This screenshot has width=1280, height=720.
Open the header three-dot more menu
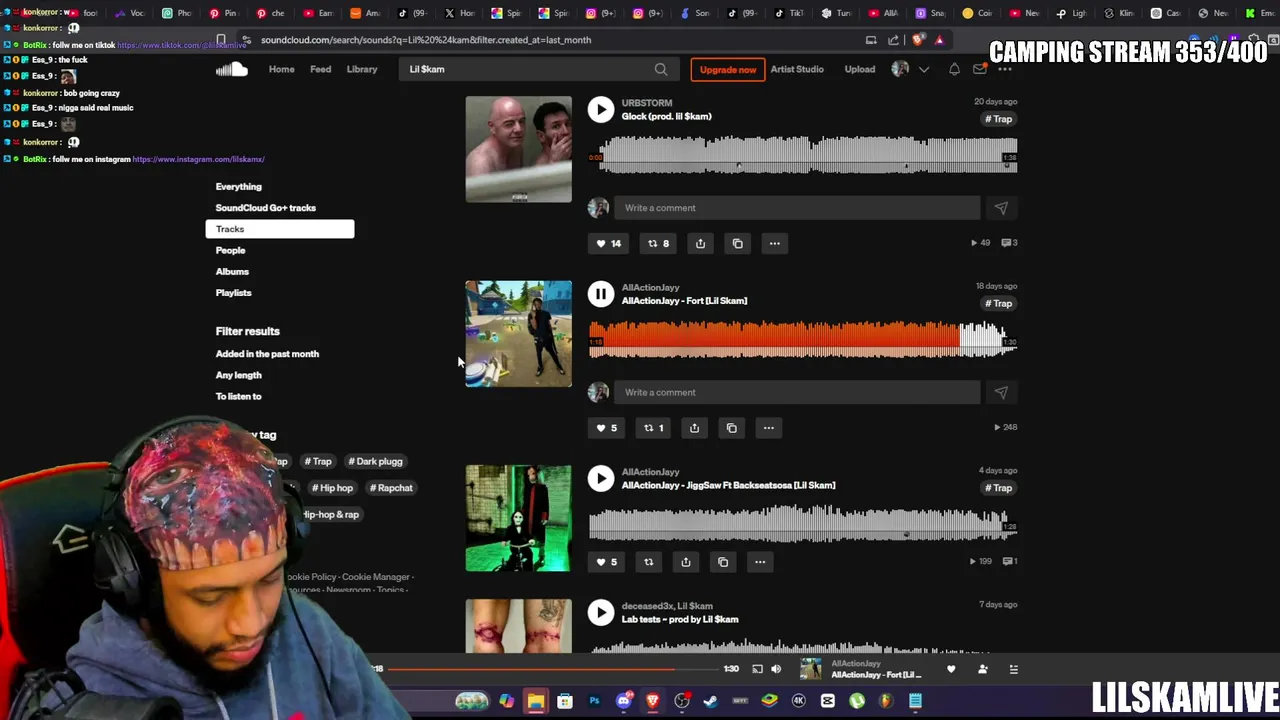(x=1005, y=69)
